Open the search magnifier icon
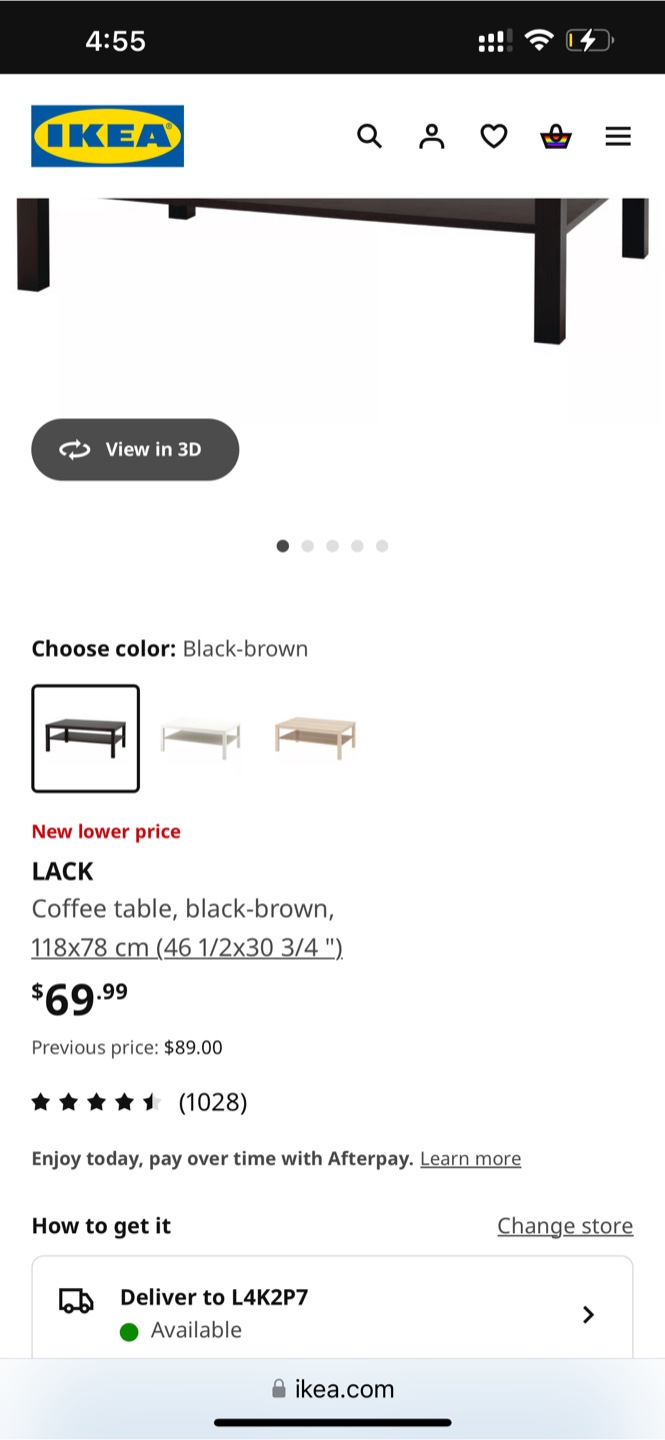This screenshot has width=665, height=1440. coord(370,136)
